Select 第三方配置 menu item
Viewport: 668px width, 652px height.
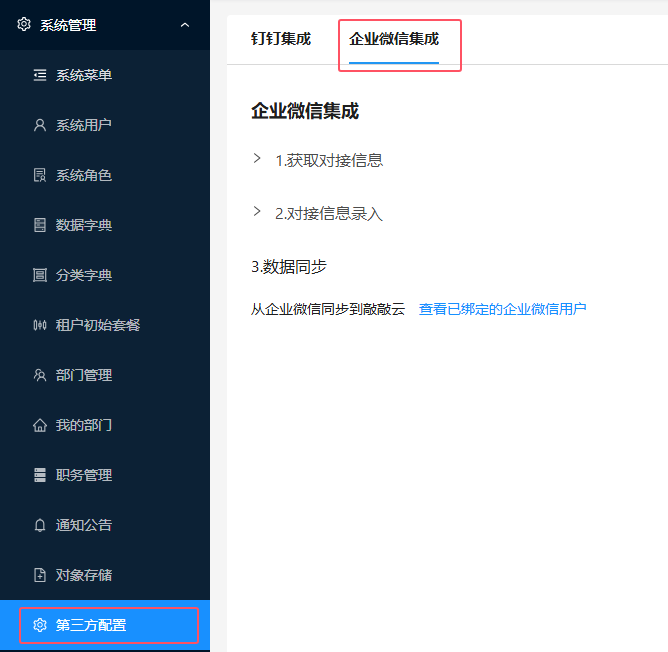105,625
